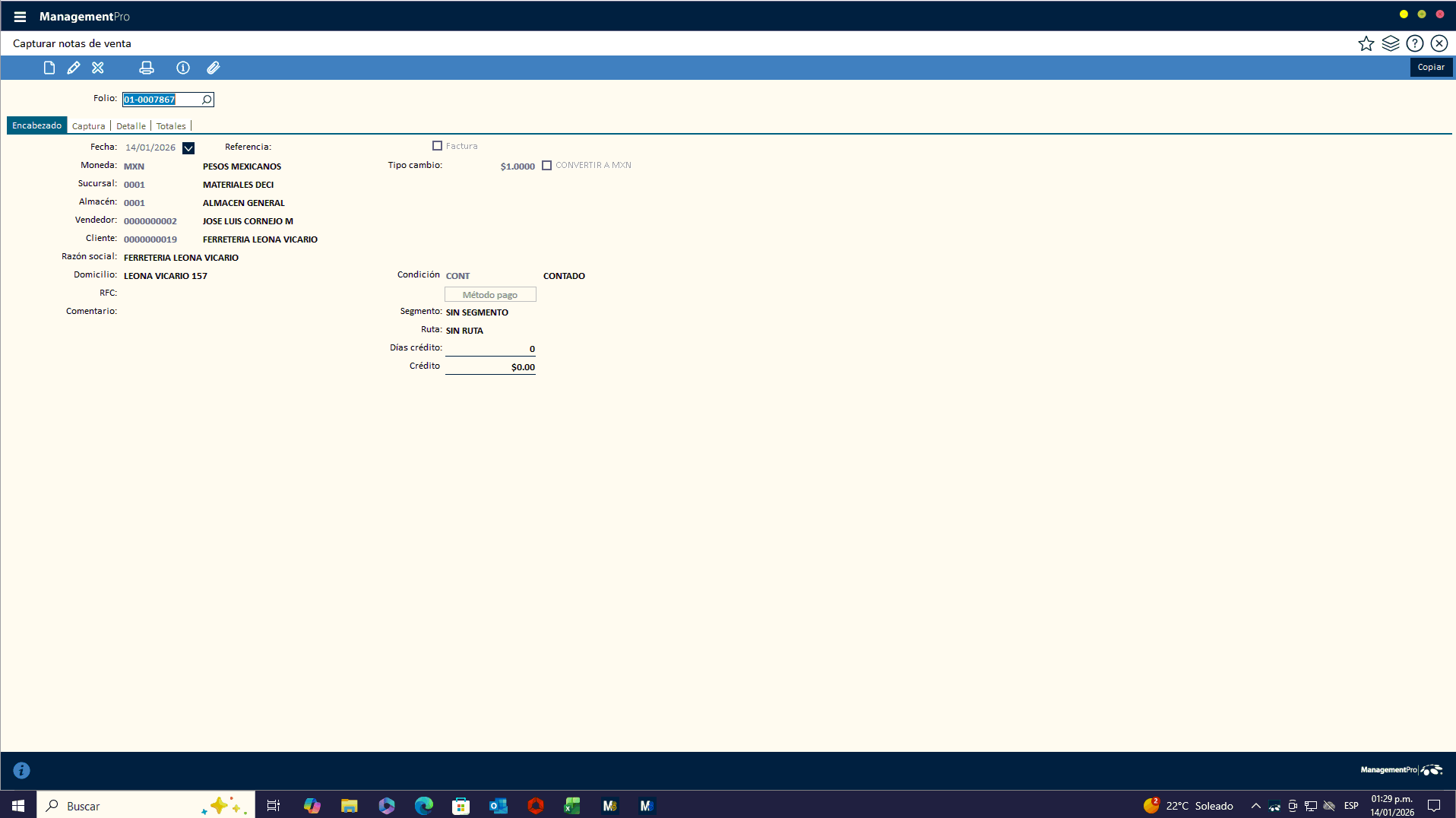Open the layers stack icon
Image resolution: width=1456 pixels, height=818 pixels.
coord(1391,43)
